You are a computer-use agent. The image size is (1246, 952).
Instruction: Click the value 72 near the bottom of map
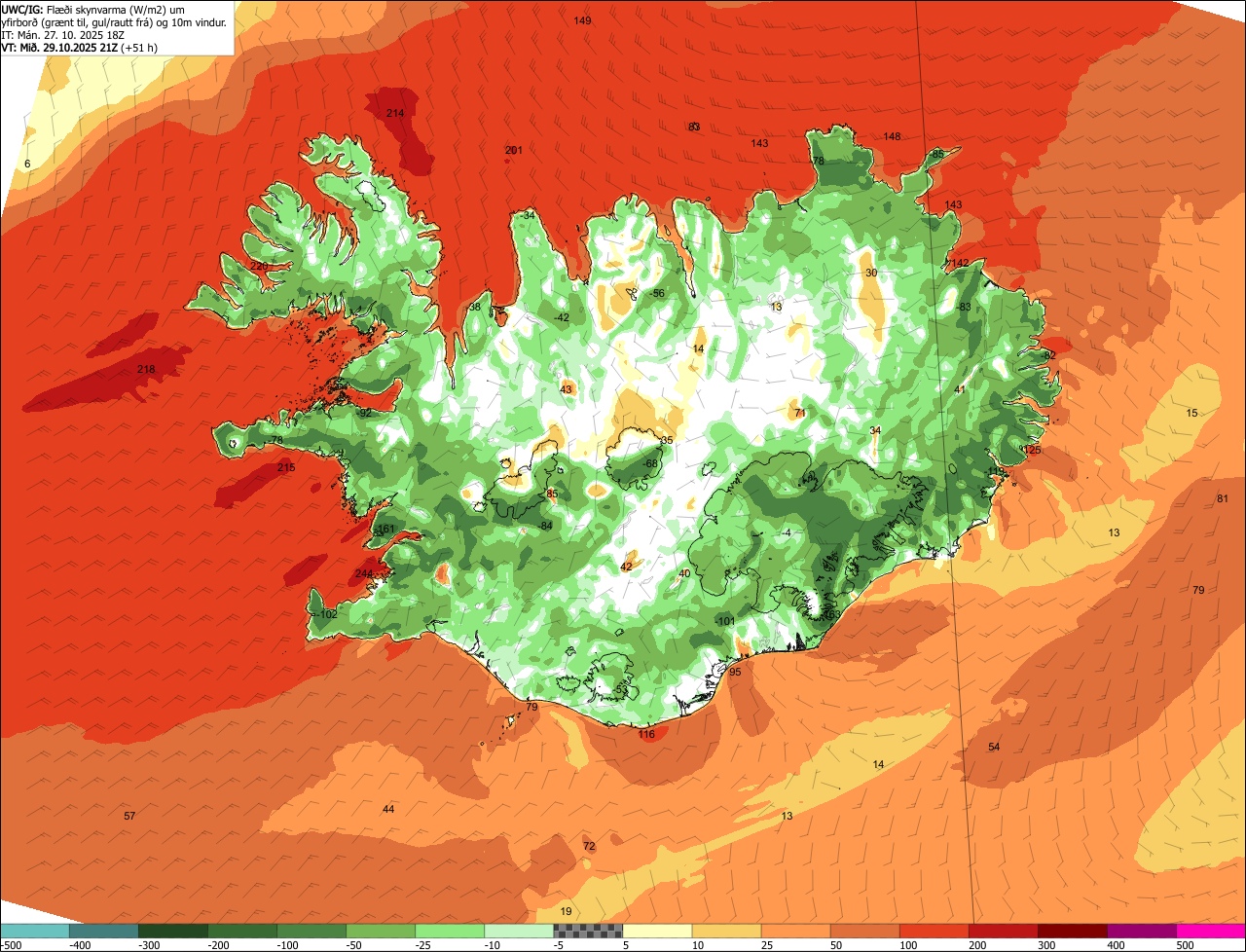[589, 846]
